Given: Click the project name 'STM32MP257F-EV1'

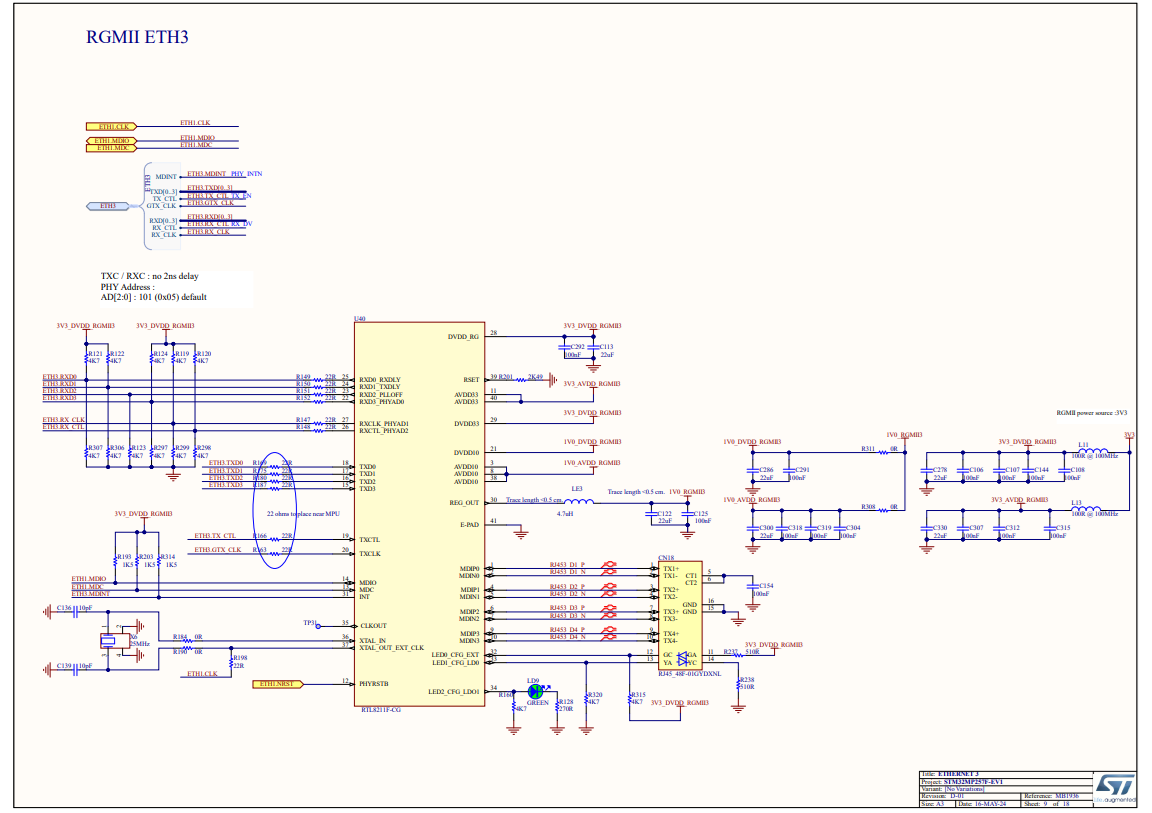Looking at the screenshot, I should [x=973, y=781].
